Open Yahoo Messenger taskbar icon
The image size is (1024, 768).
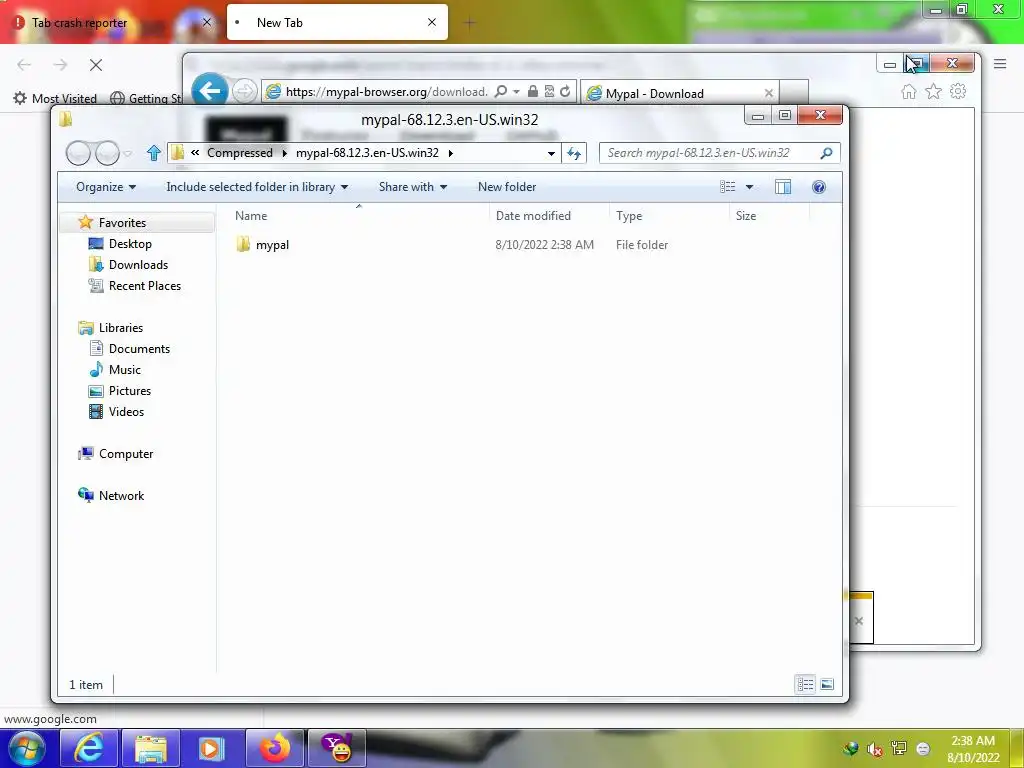[x=336, y=748]
